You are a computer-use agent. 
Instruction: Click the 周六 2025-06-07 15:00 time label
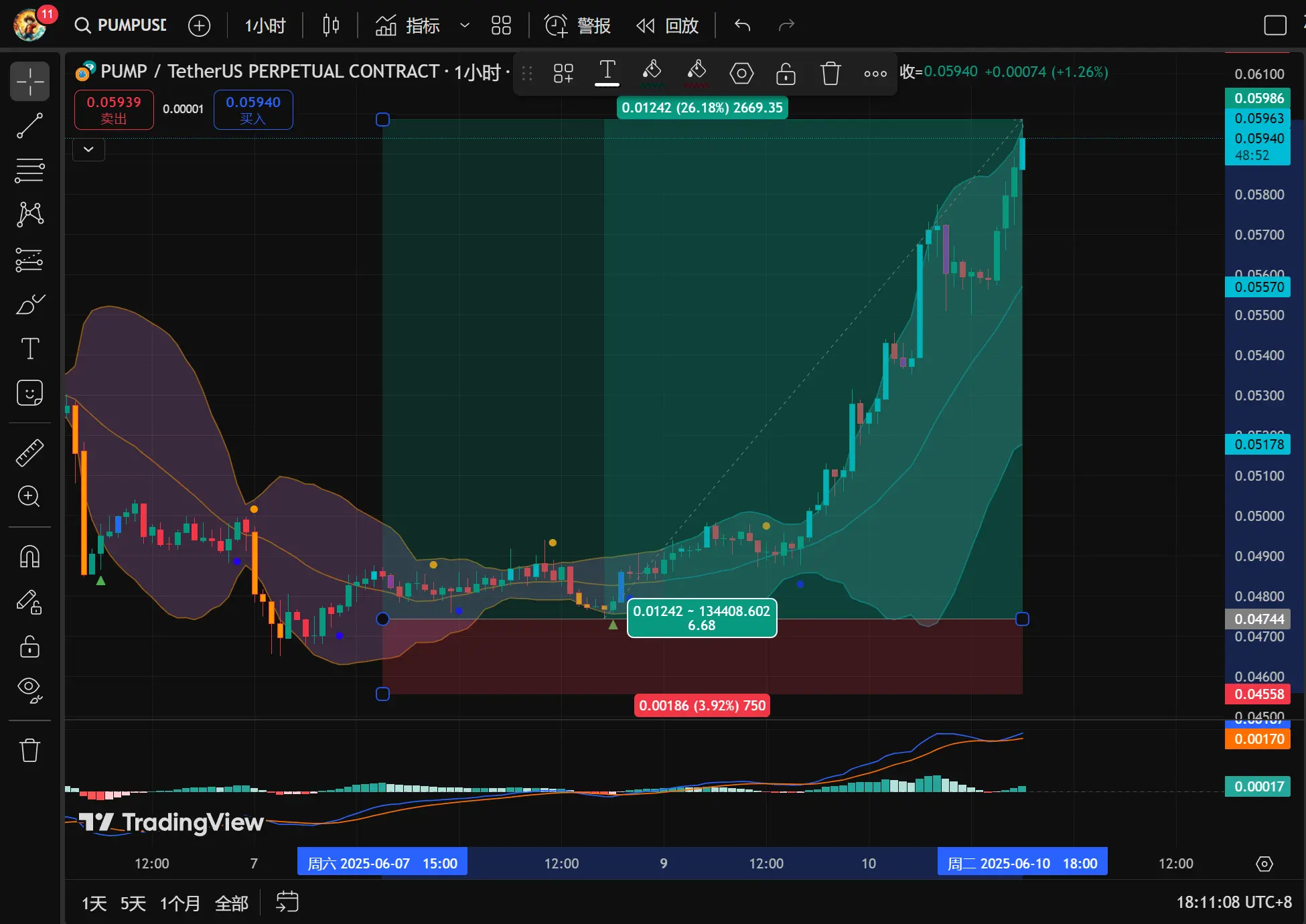382,863
